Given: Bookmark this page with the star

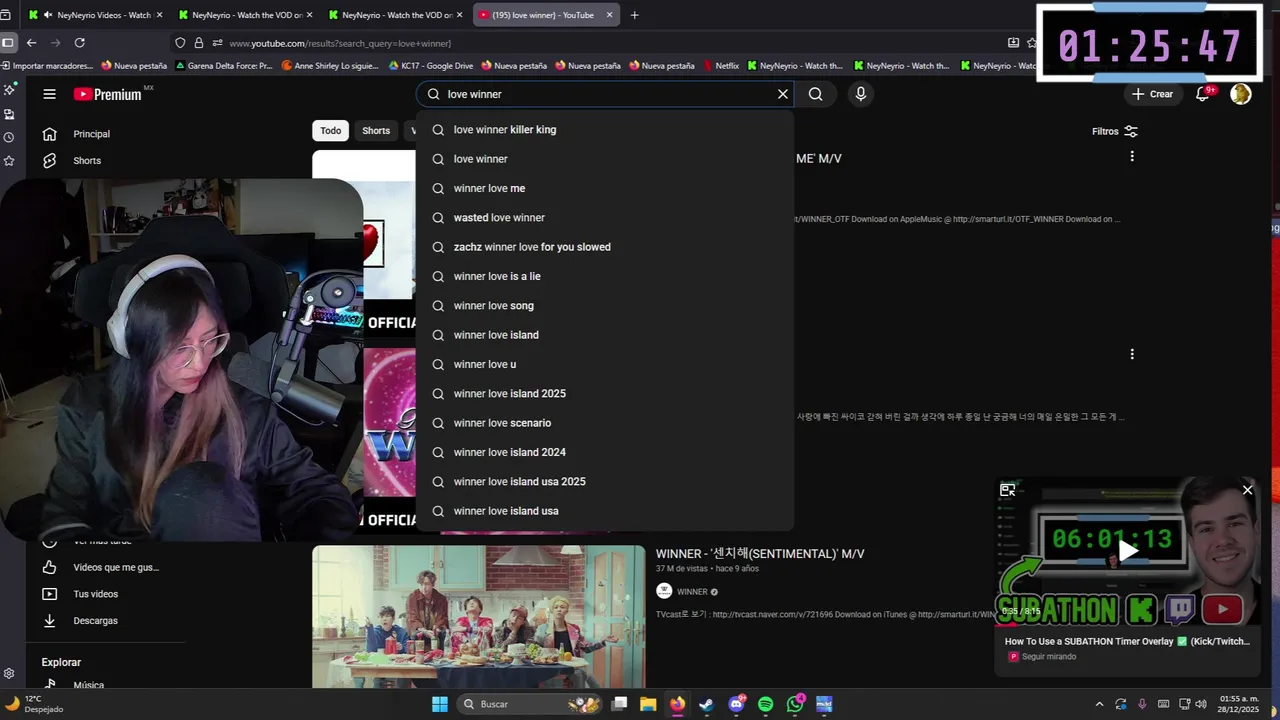Looking at the screenshot, I should (1032, 43).
